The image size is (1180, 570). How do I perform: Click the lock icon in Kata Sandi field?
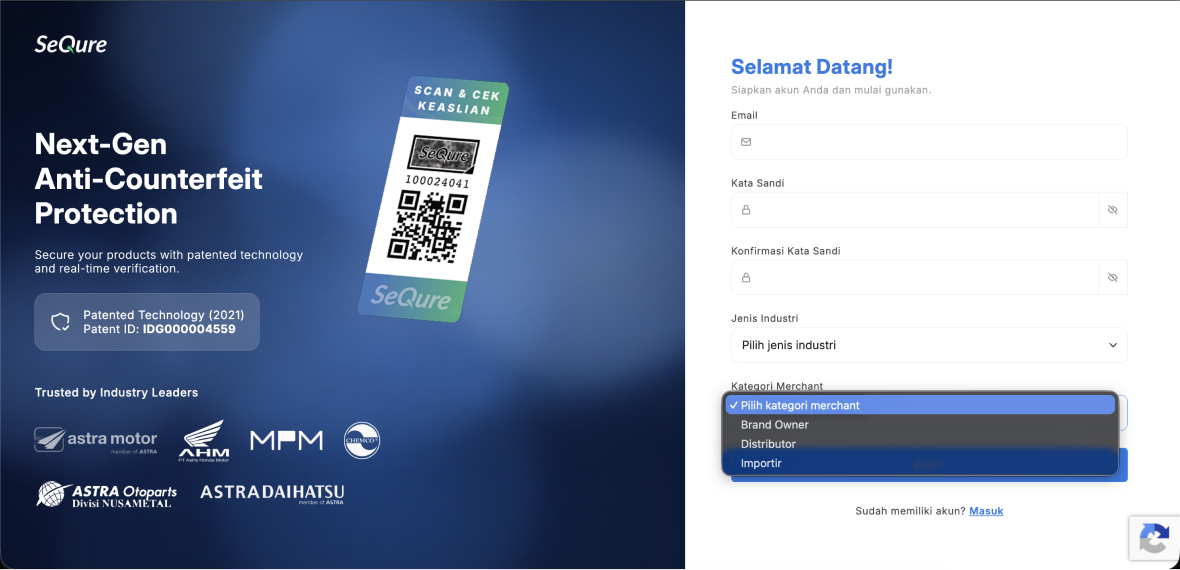tap(746, 209)
